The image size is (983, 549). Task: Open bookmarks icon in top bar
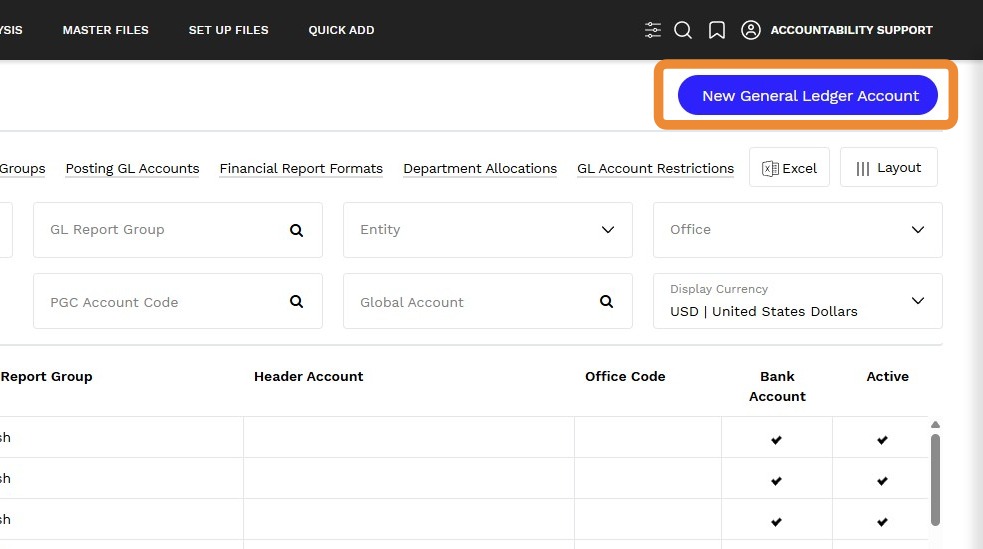click(717, 30)
